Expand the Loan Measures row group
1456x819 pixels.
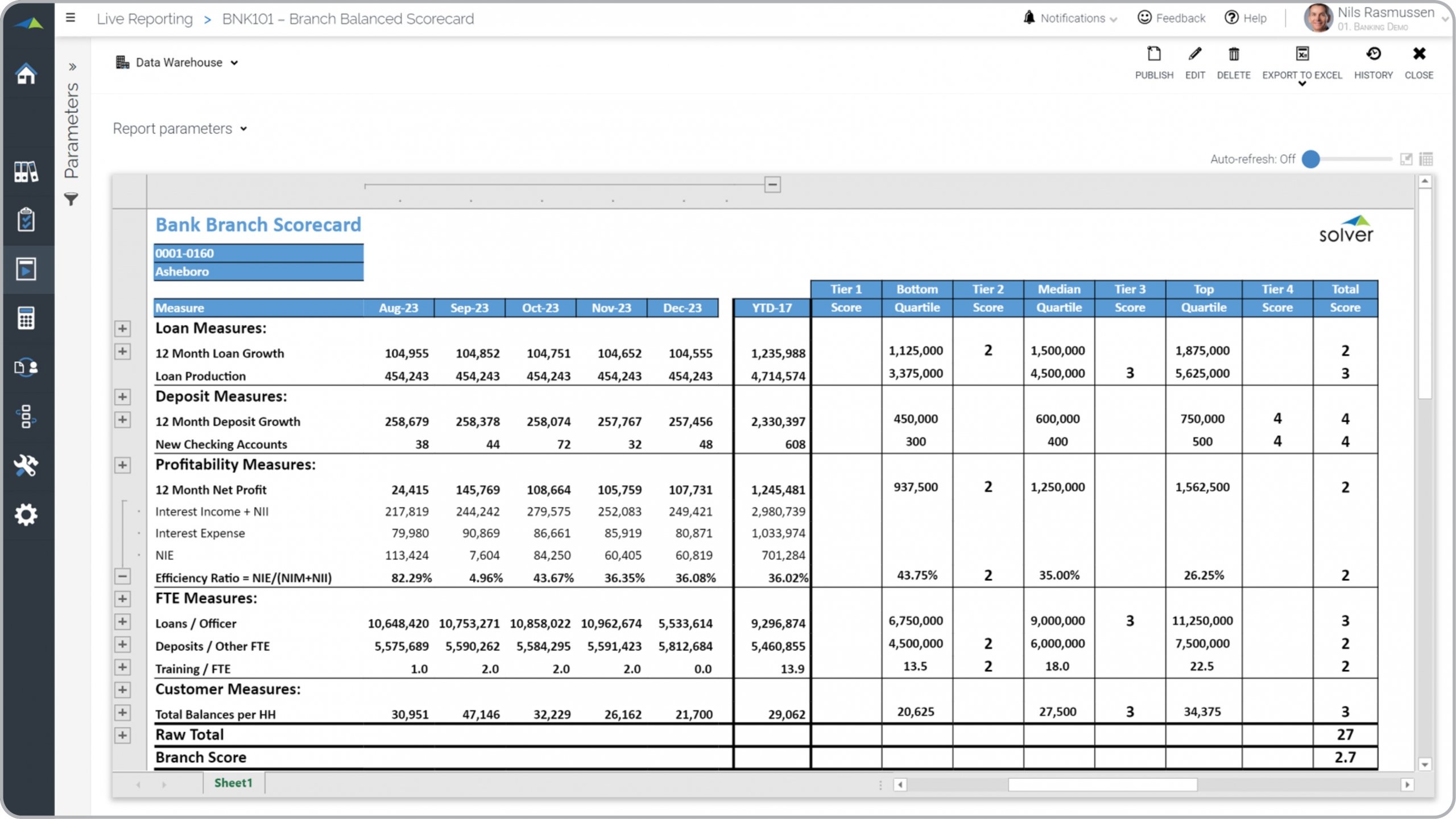coord(122,329)
